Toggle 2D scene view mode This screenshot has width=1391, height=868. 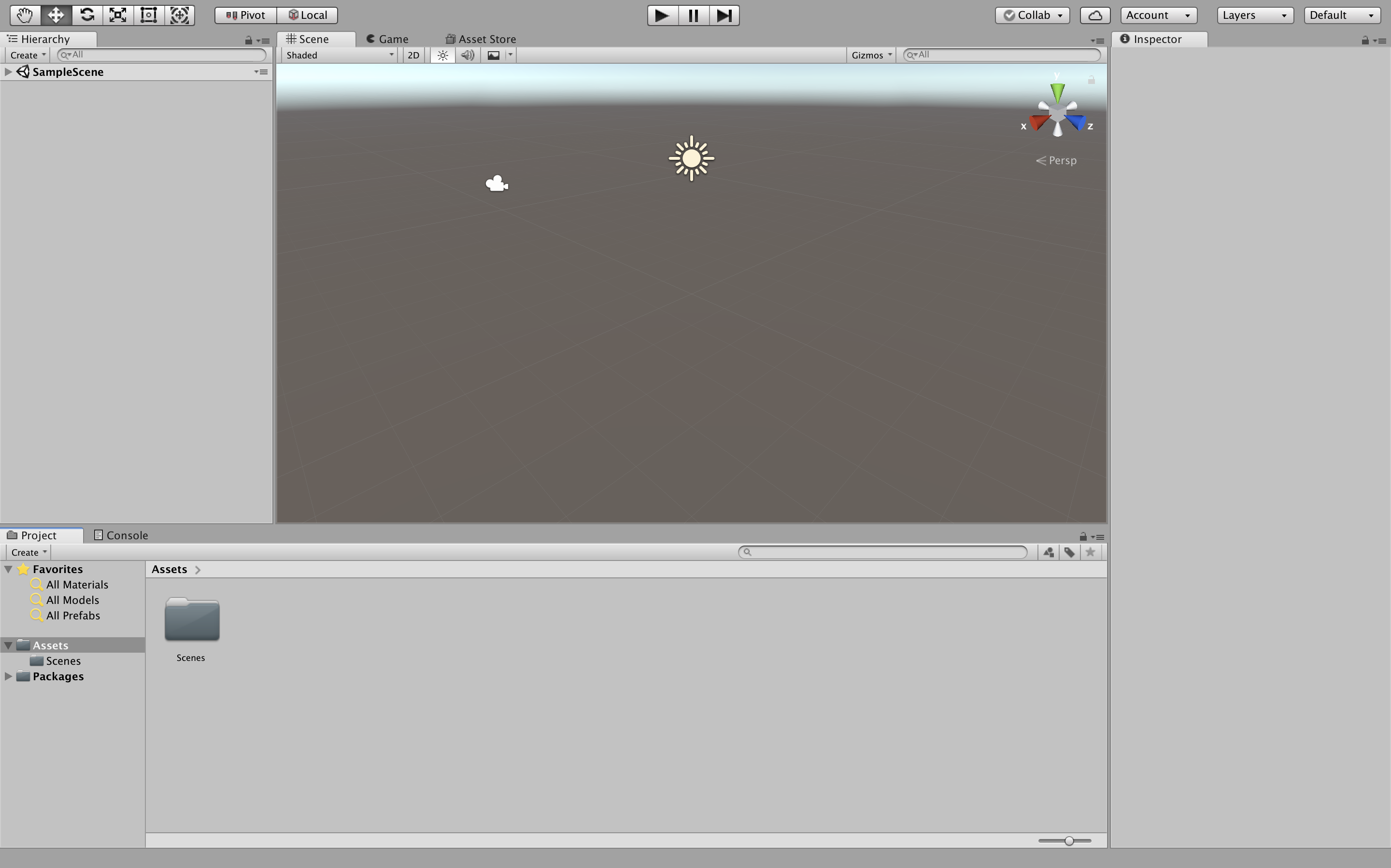(413, 55)
